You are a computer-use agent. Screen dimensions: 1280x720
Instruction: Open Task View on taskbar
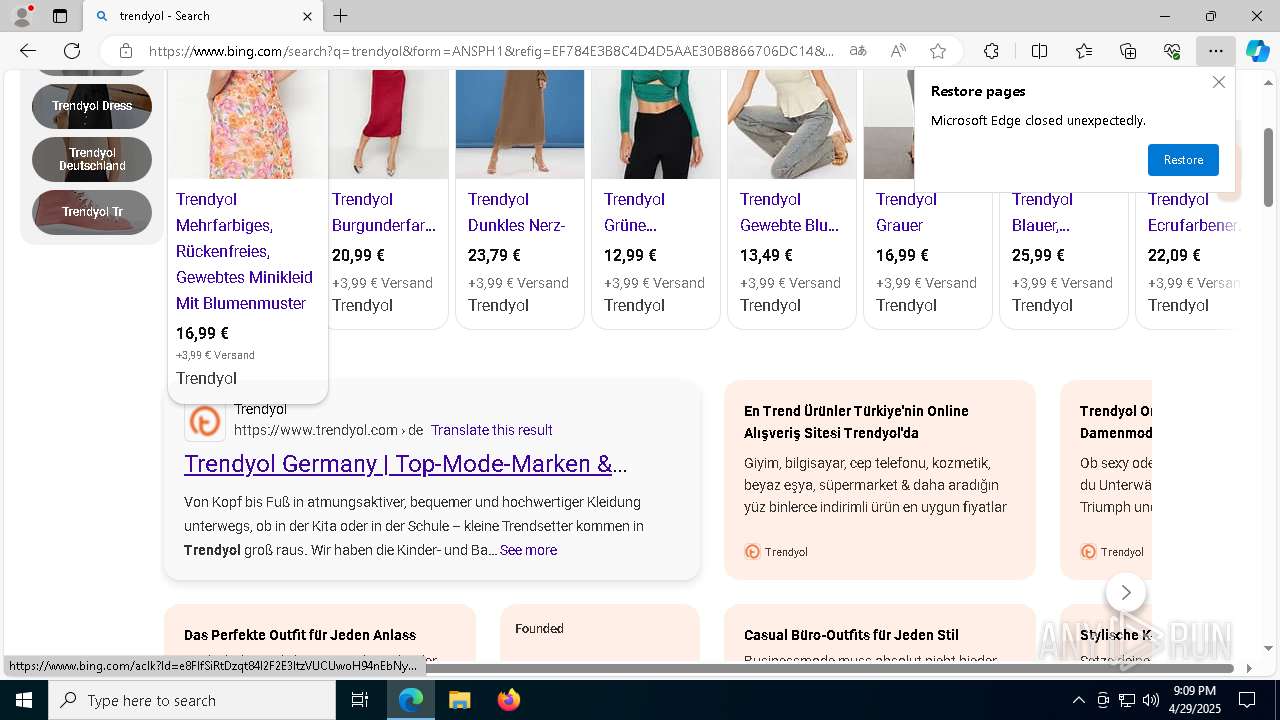coord(360,700)
